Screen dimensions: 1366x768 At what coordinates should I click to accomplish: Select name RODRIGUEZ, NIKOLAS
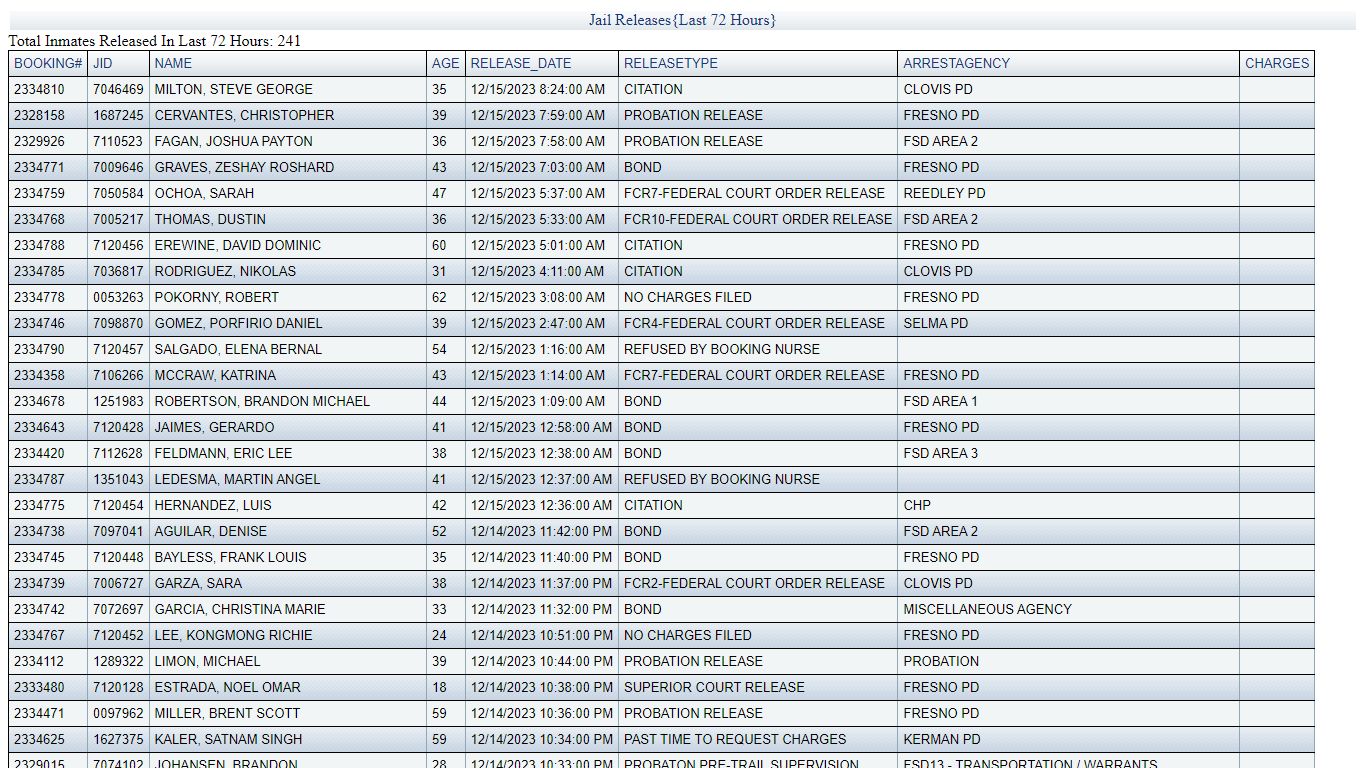pos(225,271)
